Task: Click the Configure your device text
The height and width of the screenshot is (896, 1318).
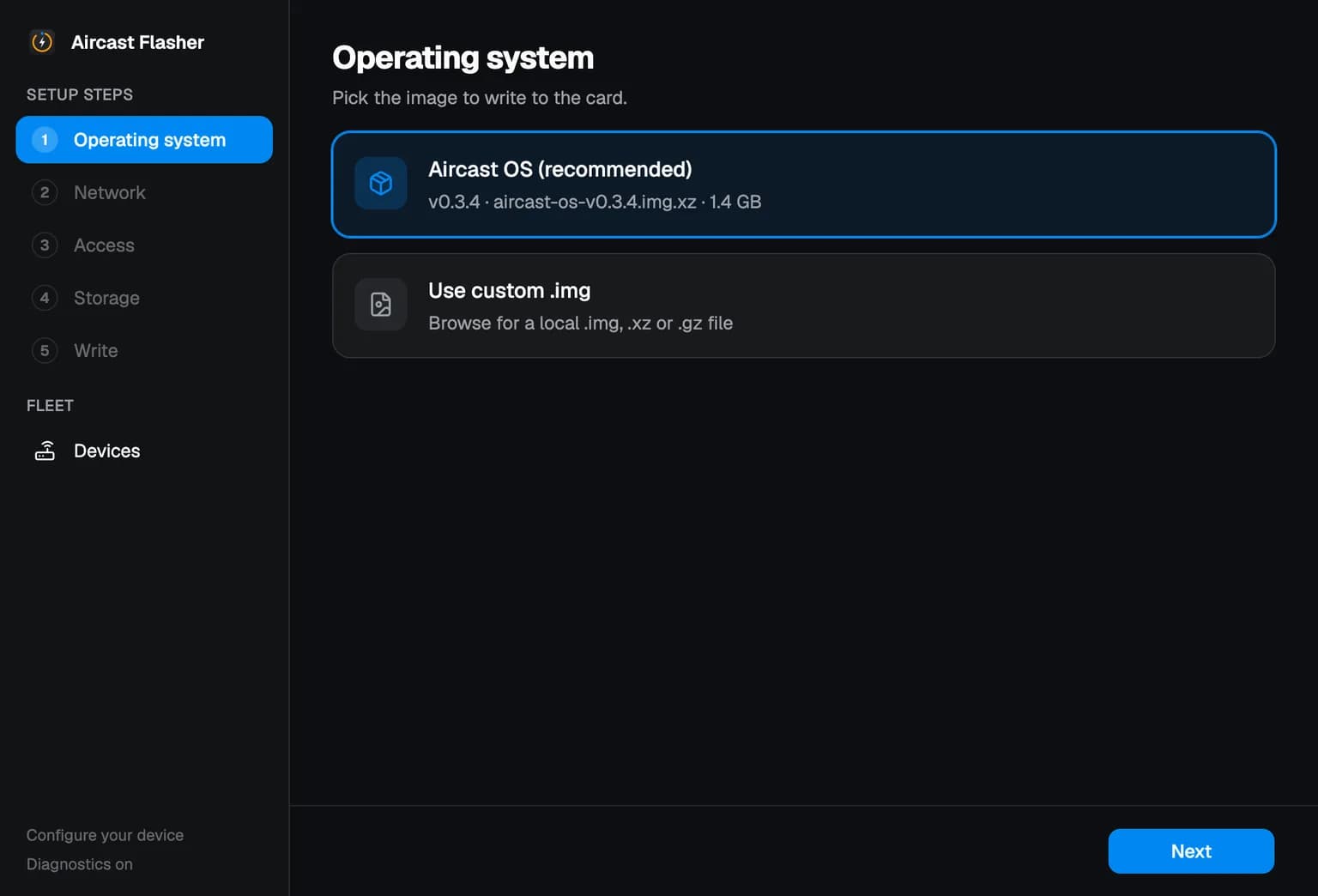Action: (105, 835)
